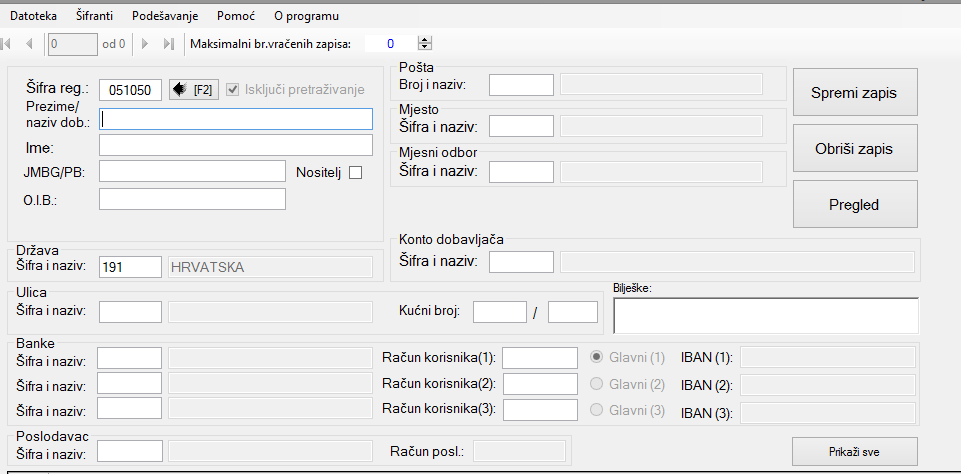Click the [F2] lookup button
The image size is (961, 474).
coord(194,90)
